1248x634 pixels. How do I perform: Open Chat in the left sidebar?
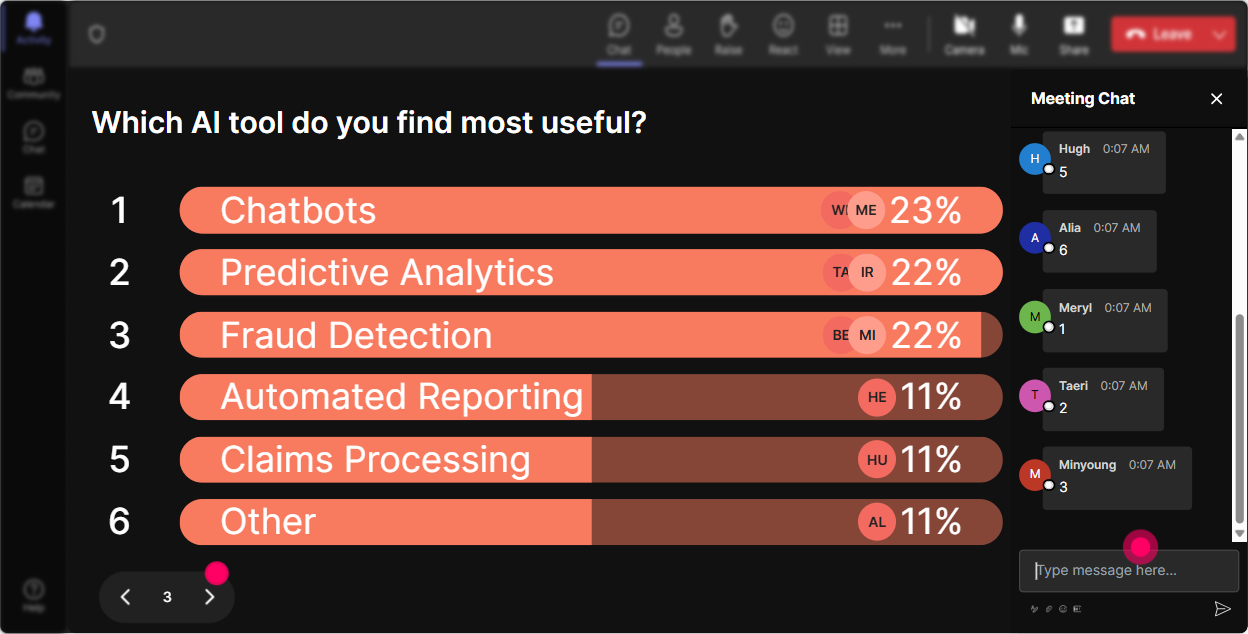34,138
